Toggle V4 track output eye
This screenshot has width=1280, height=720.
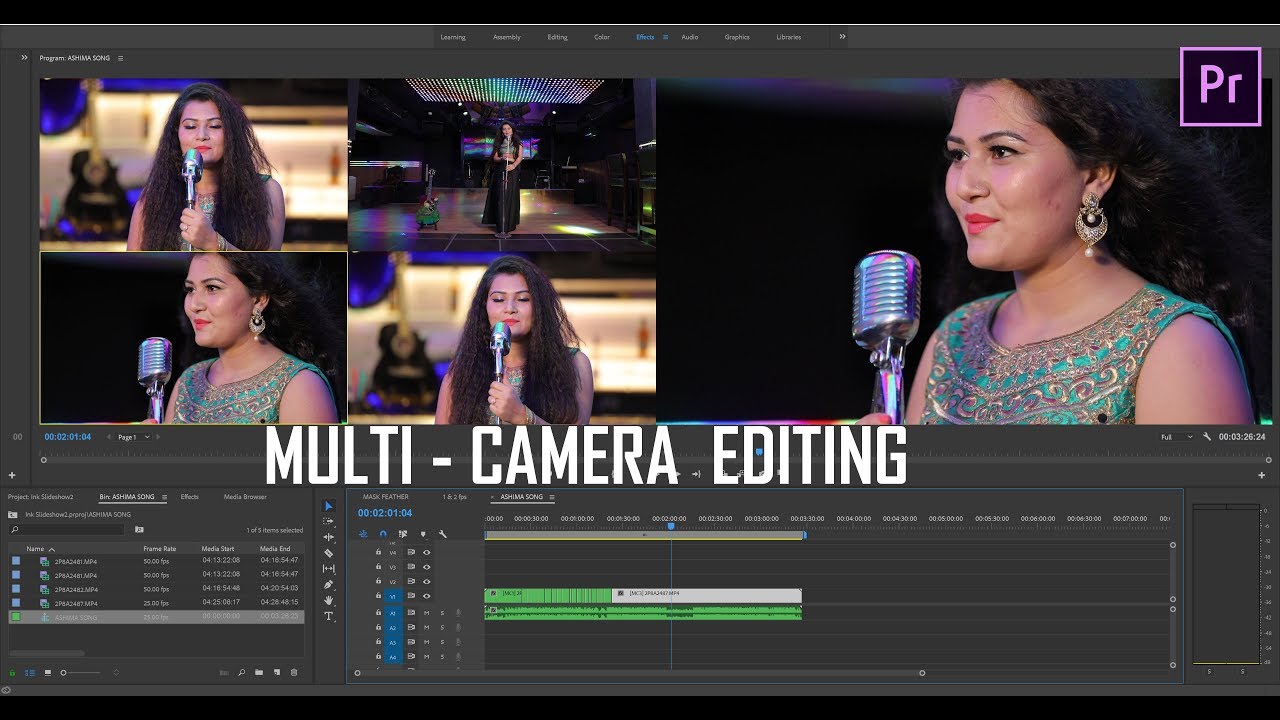click(x=427, y=552)
